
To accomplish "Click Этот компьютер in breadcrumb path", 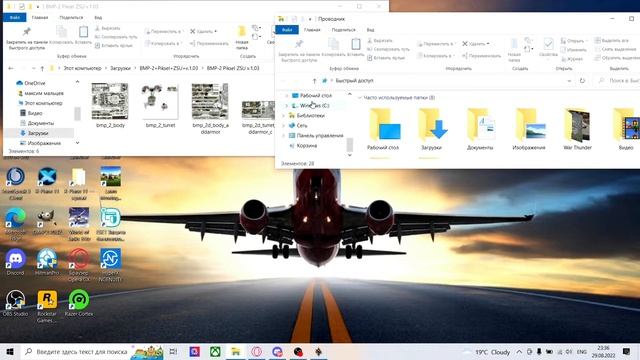I will coord(82,68).
